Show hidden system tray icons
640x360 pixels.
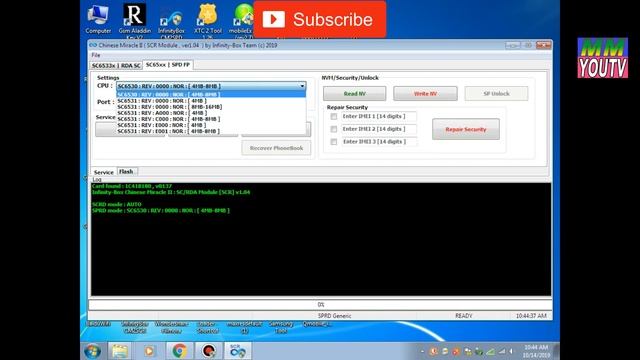(422, 351)
